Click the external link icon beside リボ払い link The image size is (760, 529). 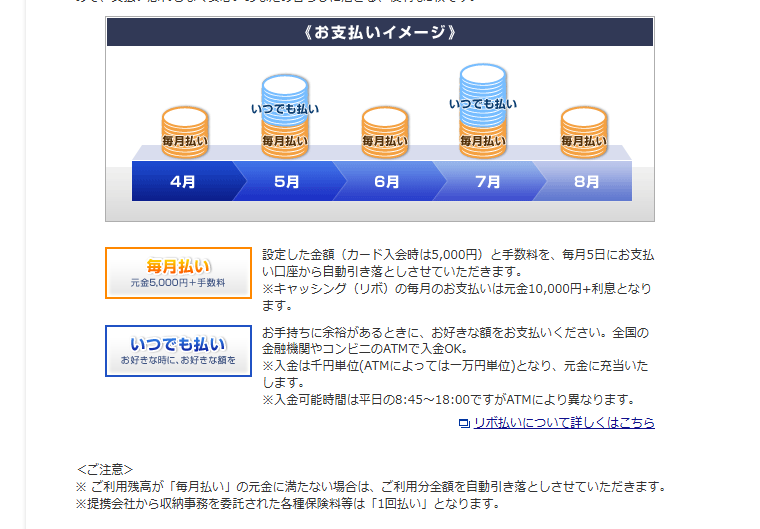(464, 423)
